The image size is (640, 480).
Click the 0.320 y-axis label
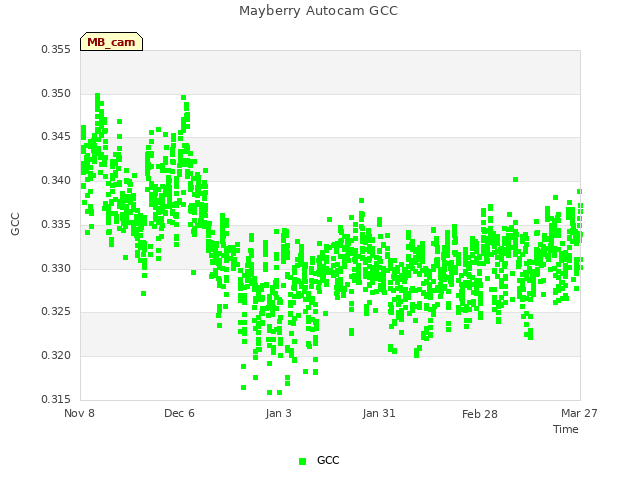point(56,356)
